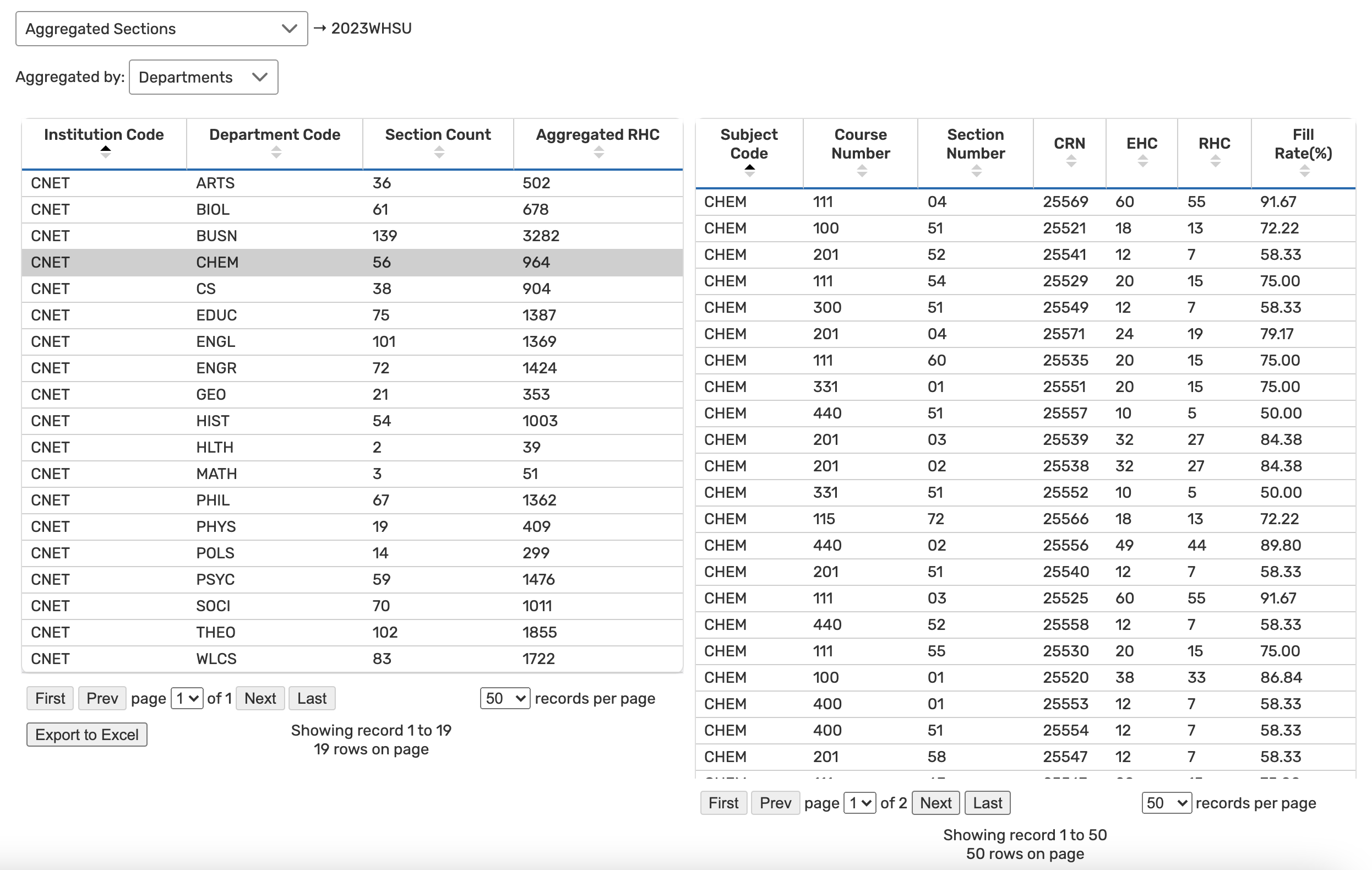Image resolution: width=1372 pixels, height=870 pixels.
Task: Open left table records per page dropdown
Action: 505,699
